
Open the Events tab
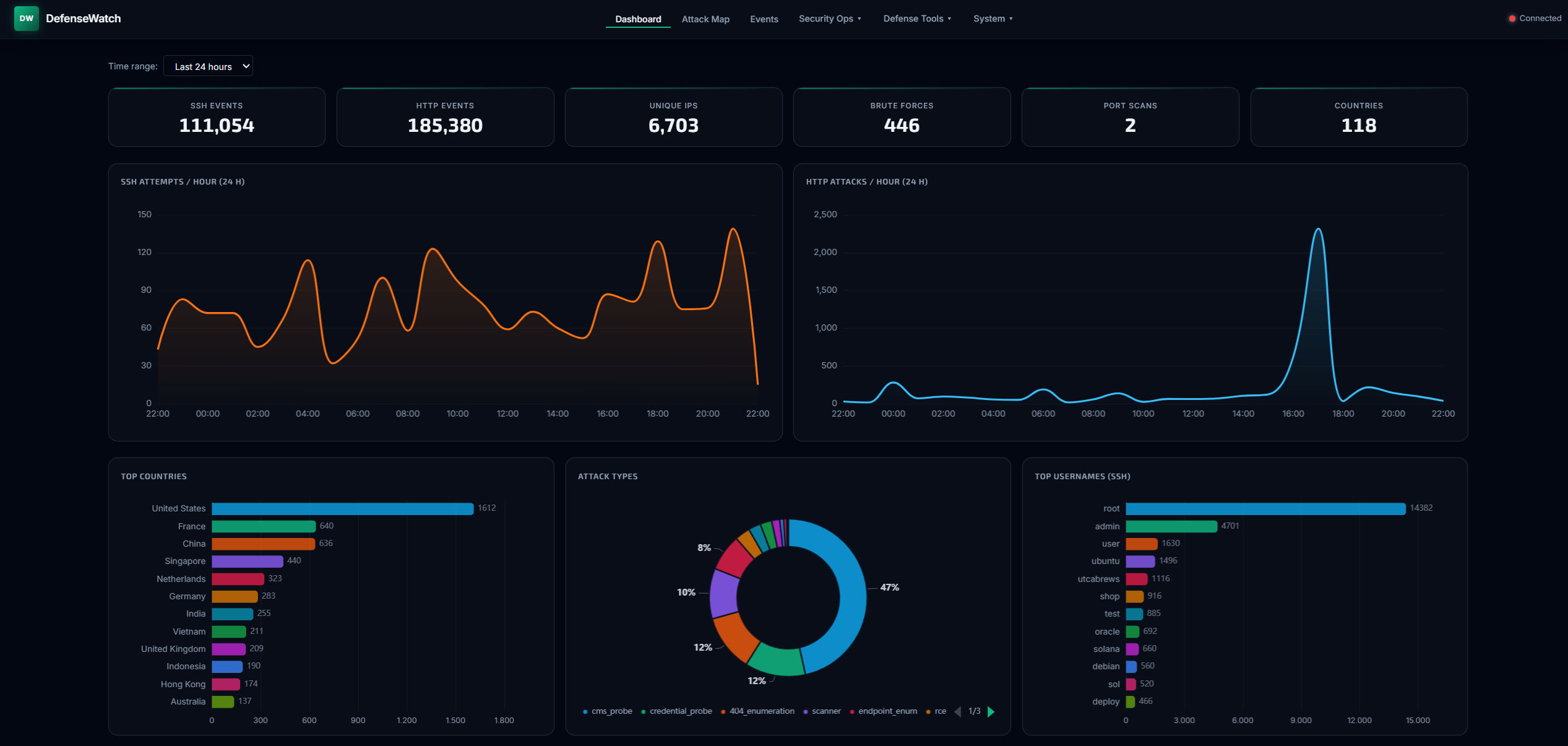(x=764, y=19)
